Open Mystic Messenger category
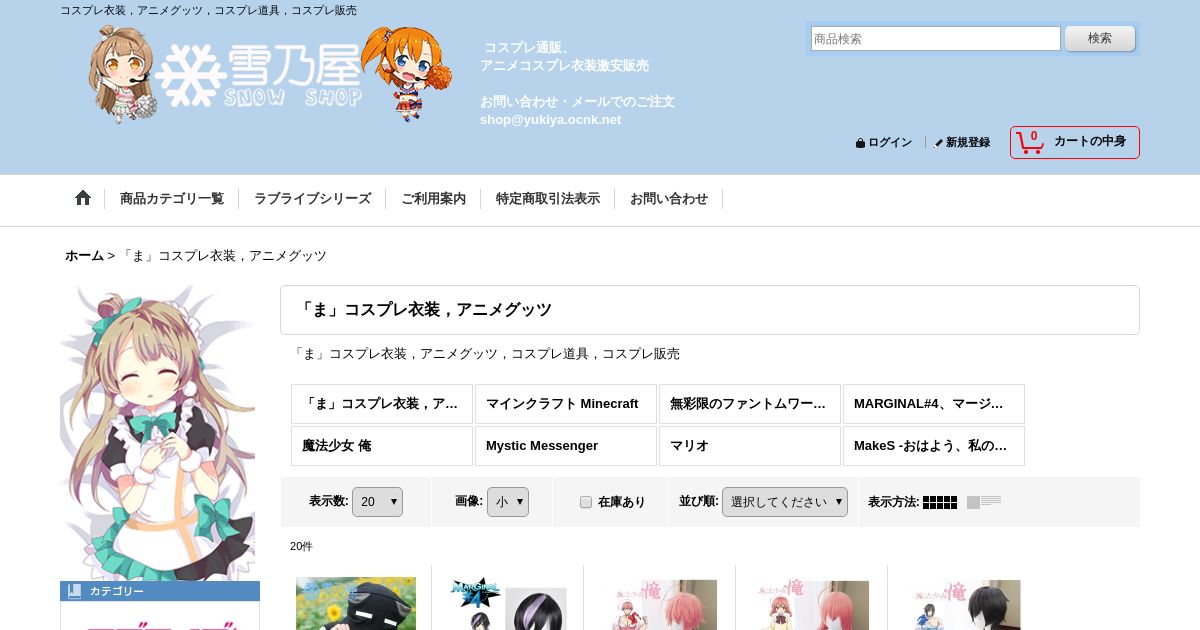Image resolution: width=1200 pixels, height=630 pixels. [x=566, y=446]
